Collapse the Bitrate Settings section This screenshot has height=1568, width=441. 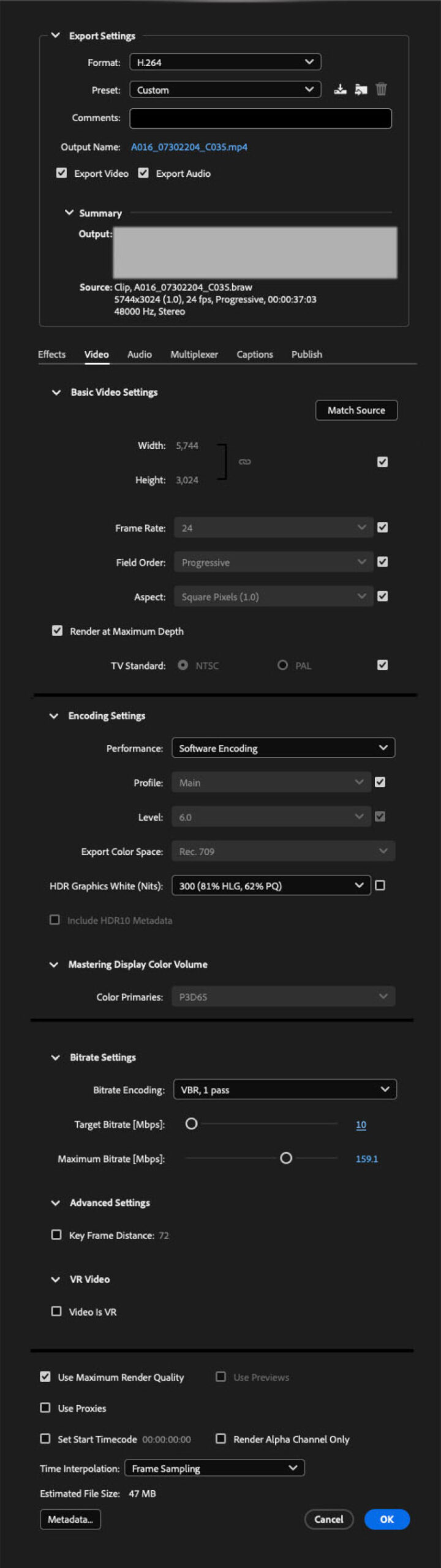coord(56,1057)
